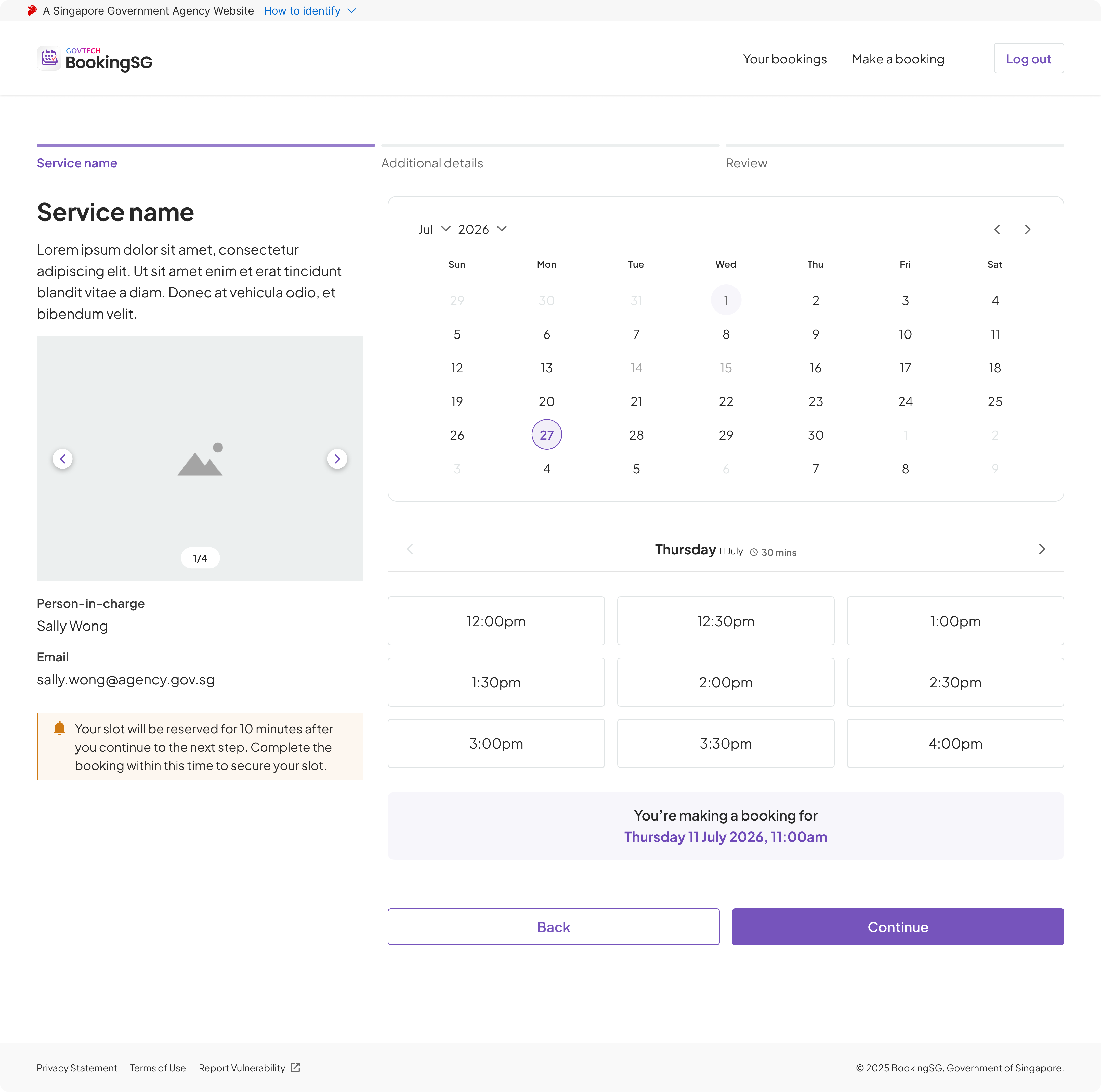Viewport: 1101px width, 1092px height.
Task: Expand How to identify dropdown
Action: [310, 11]
